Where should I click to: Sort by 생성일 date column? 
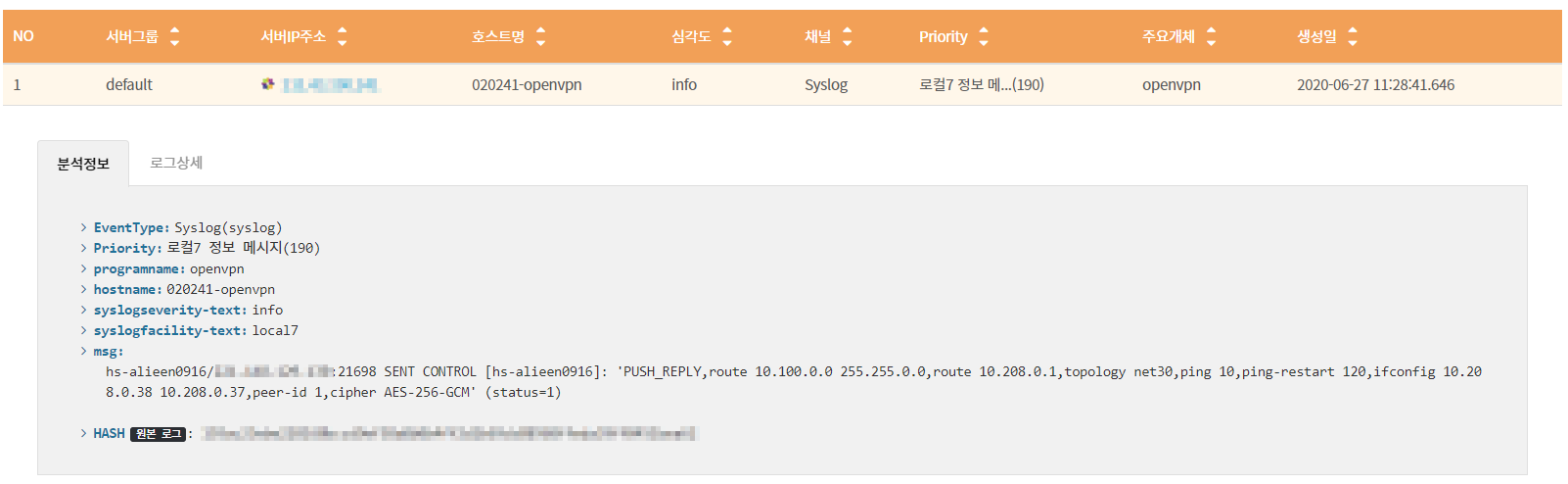pyautogui.click(x=1352, y=36)
